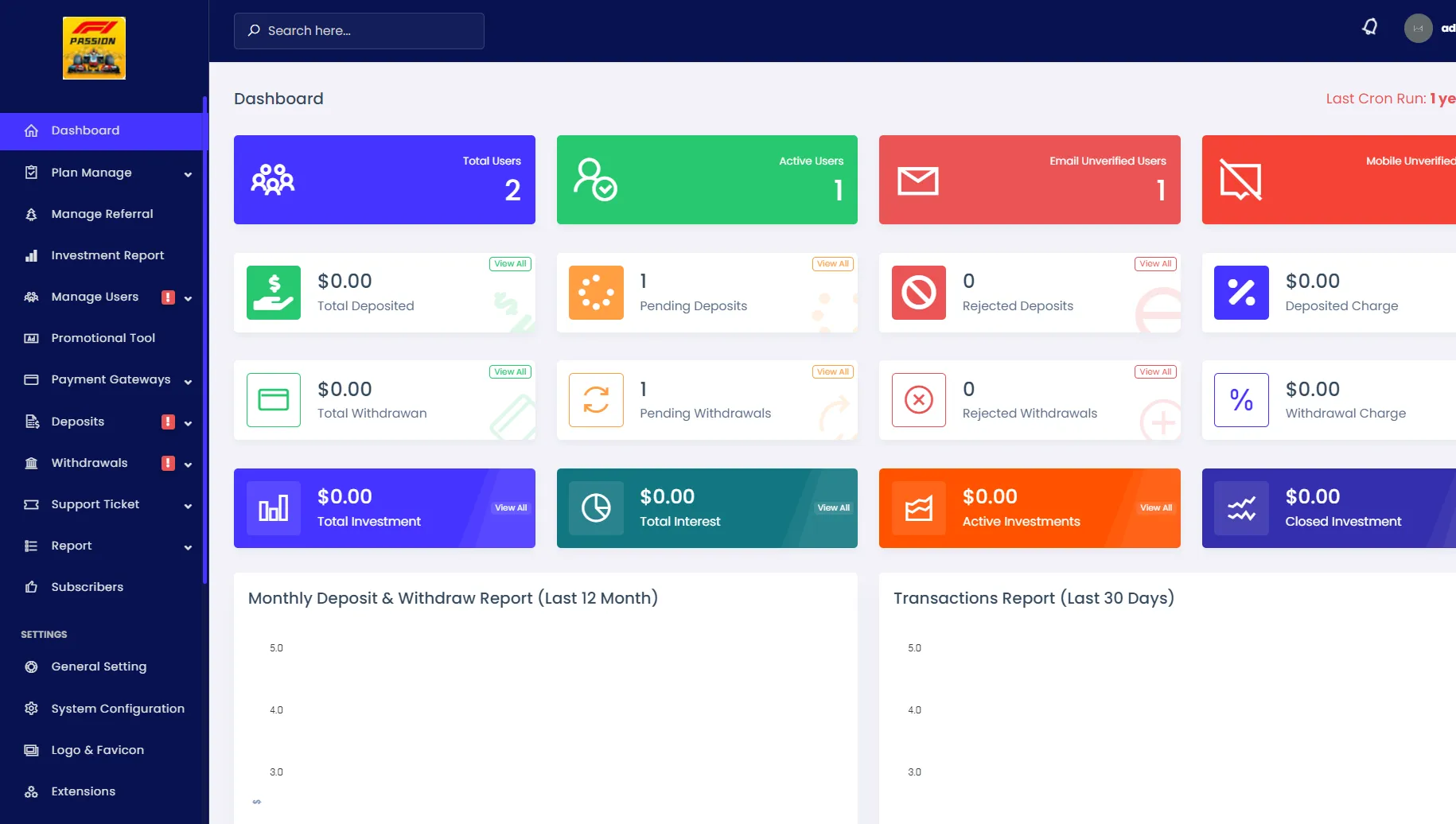This screenshot has width=1456, height=824.
Task: Open Investment Report from the sidebar
Action: (x=107, y=255)
